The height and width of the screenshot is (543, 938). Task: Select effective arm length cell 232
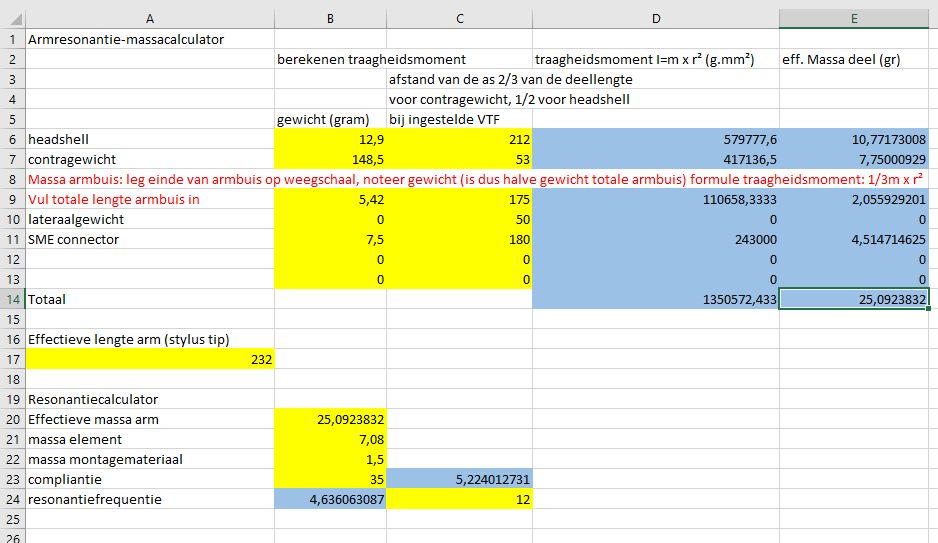(x=150, y=359)
